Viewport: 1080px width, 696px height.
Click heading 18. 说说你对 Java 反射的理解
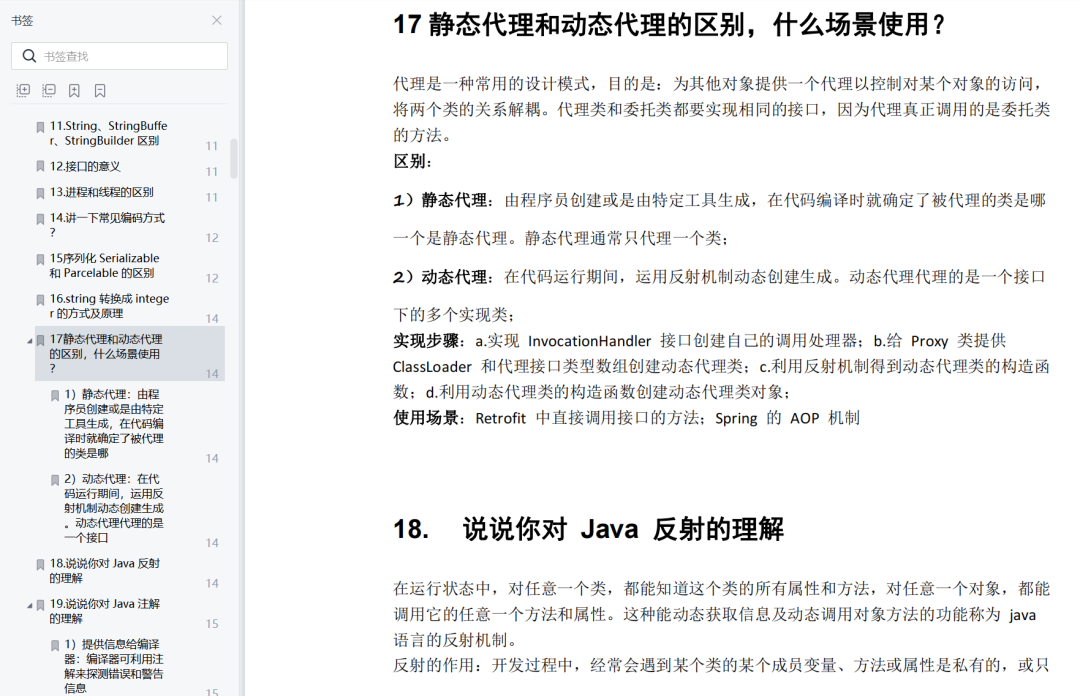[x=588, y=529]
